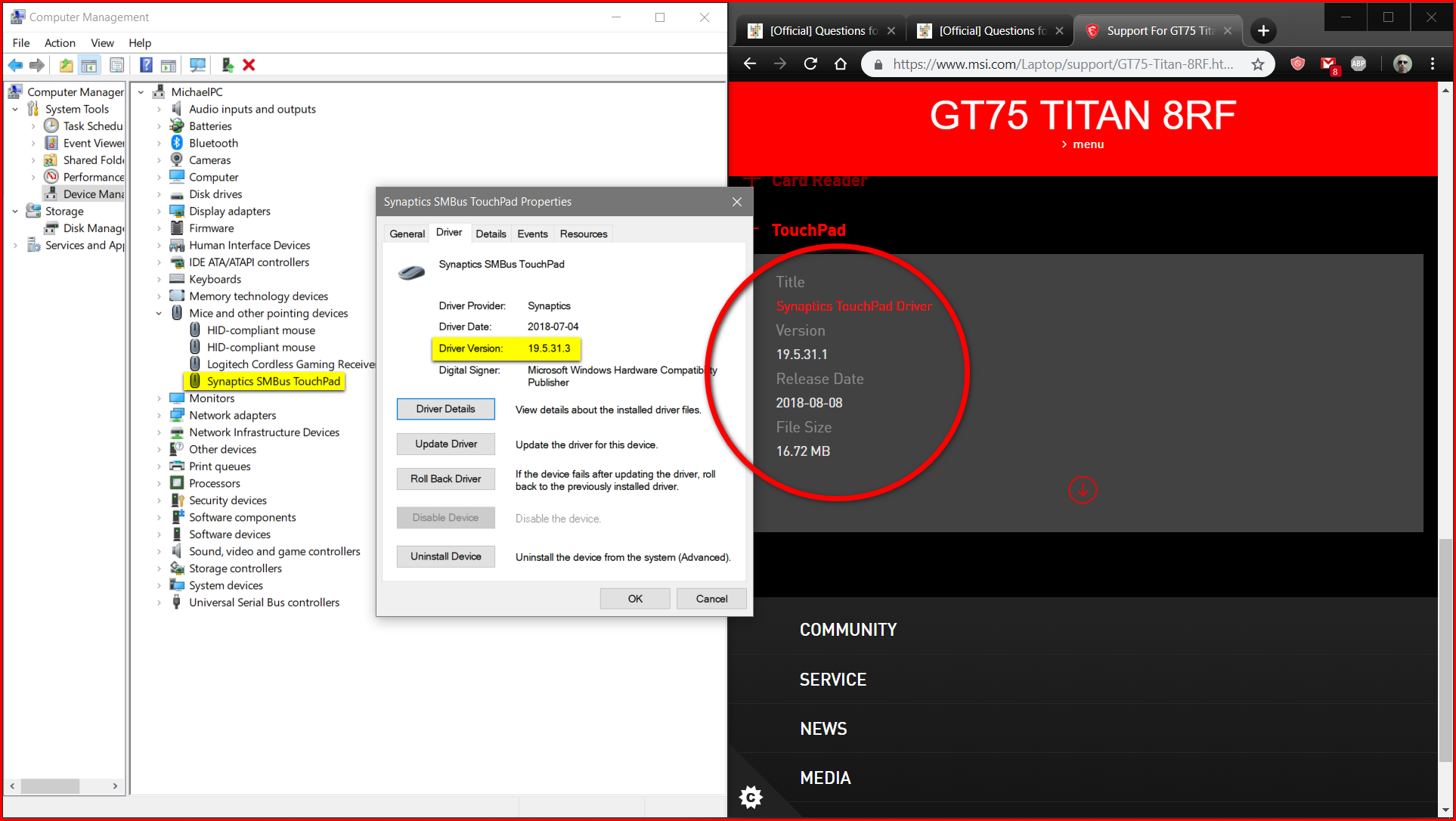Open a new browser tab with plus

1263,30
